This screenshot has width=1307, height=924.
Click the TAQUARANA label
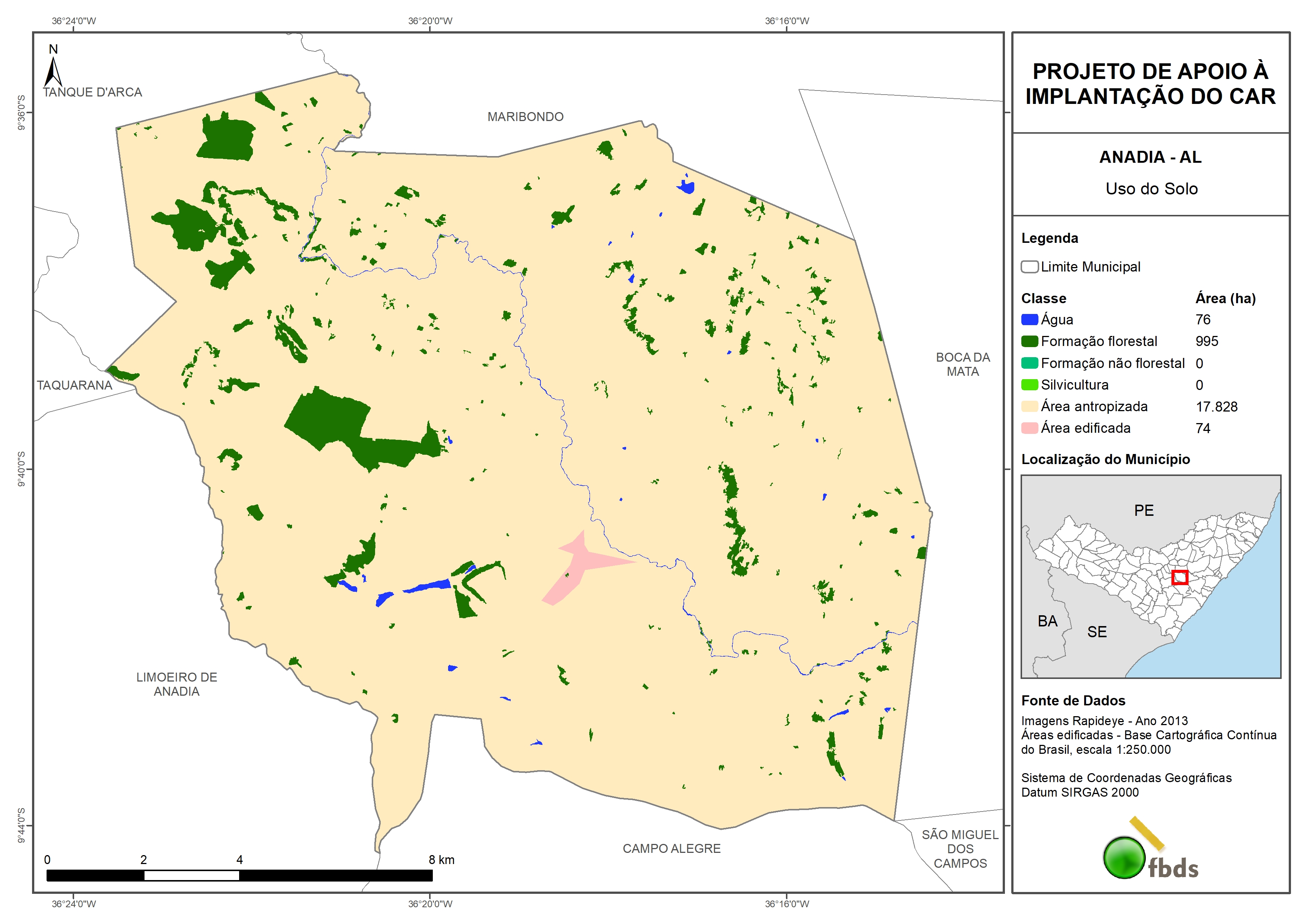point(74,385)
